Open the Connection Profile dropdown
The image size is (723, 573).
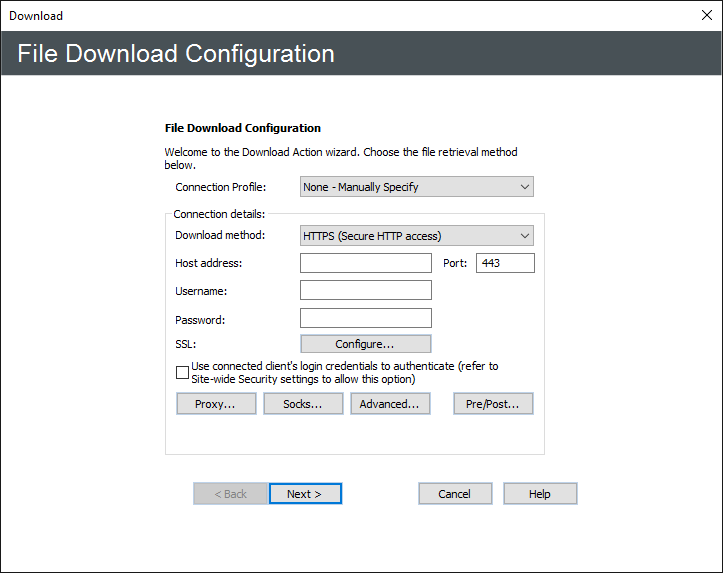416,187
